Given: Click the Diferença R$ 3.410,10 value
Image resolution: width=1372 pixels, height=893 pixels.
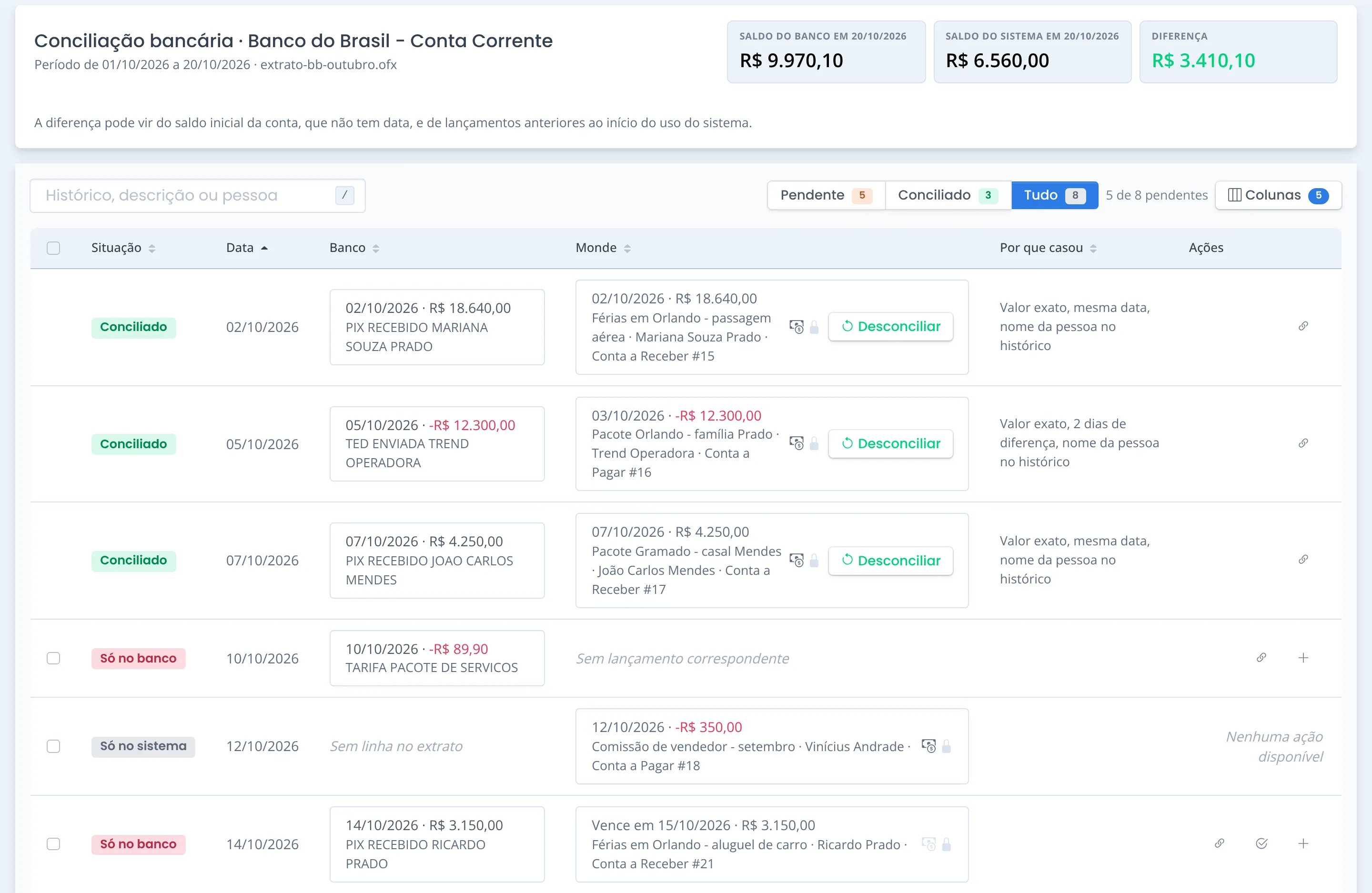Looking at the screenshot, I should pos(1203,60).
